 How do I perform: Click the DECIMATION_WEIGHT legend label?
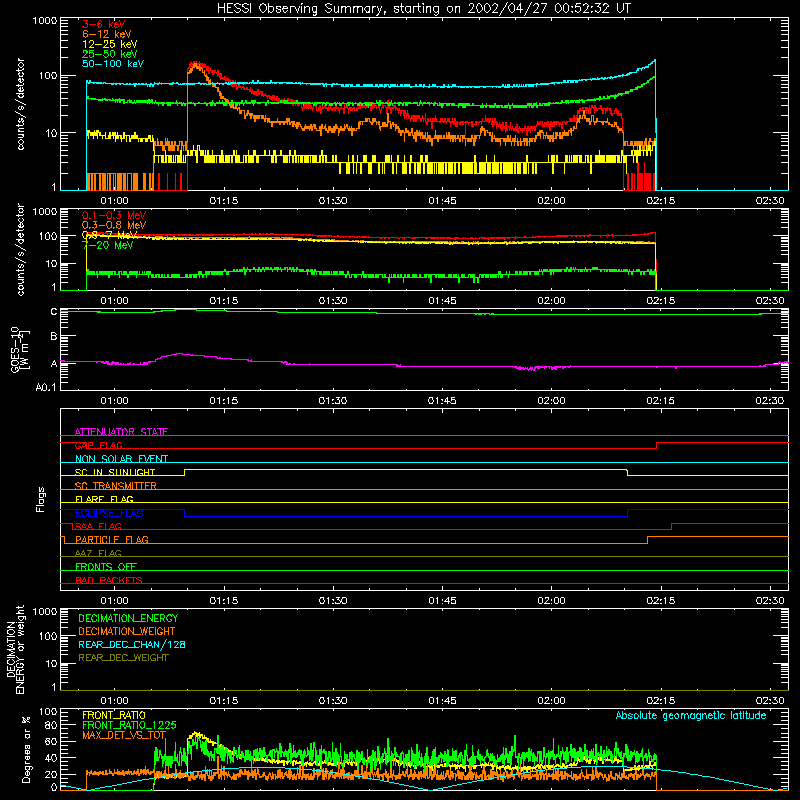[127, 631]
